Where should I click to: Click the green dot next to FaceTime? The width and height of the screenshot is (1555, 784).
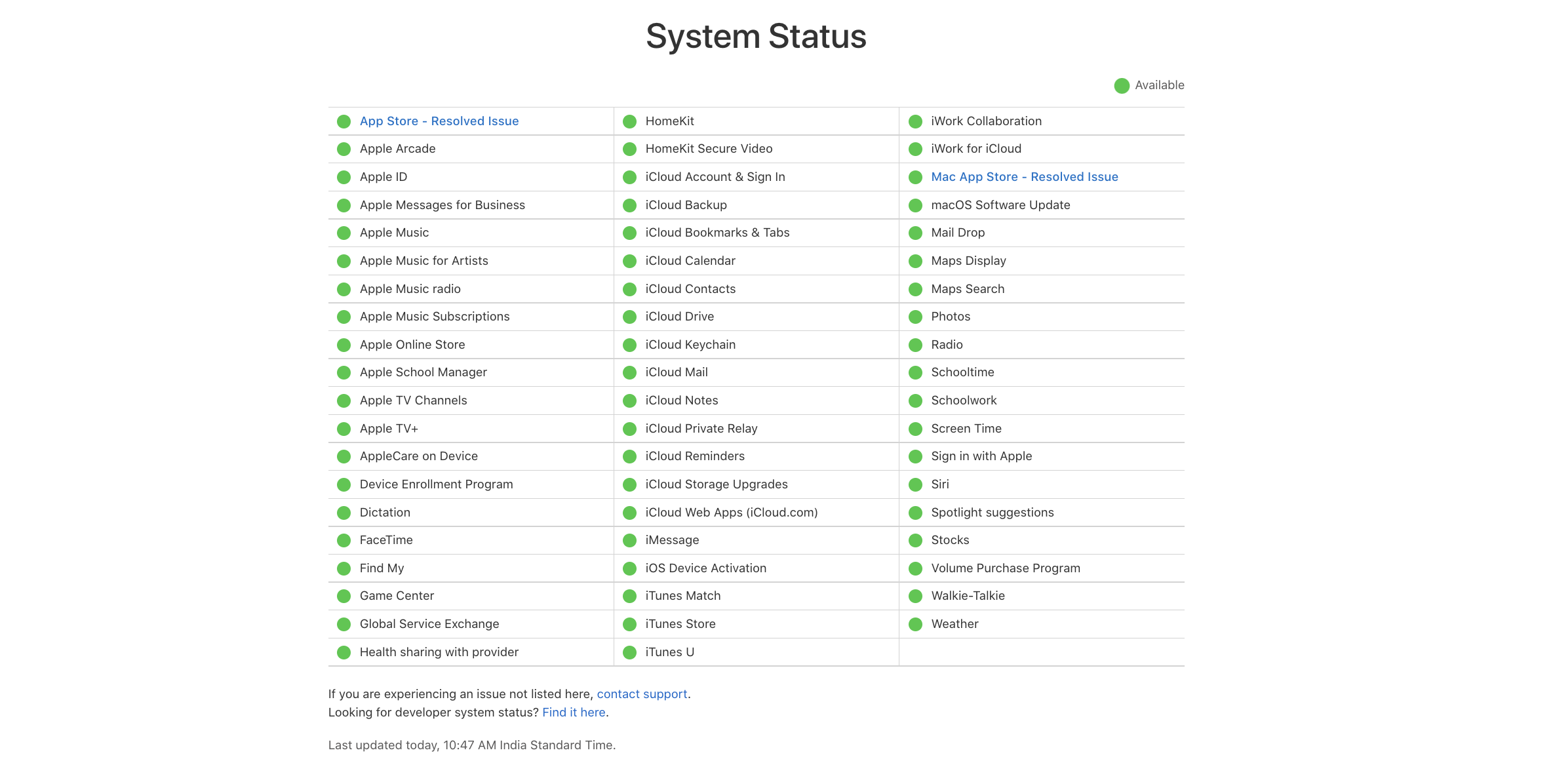click(x=344, y=541)
